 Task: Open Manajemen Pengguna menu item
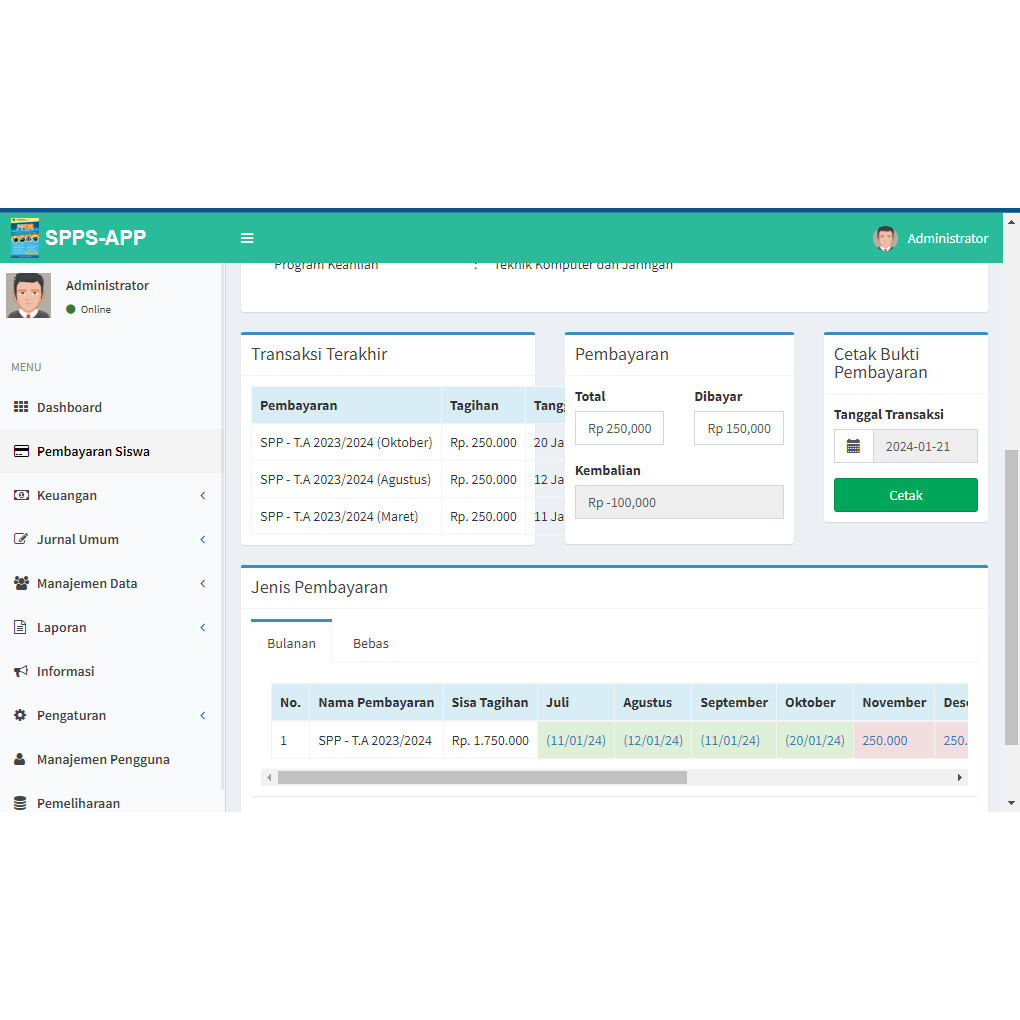coord(111,759)
